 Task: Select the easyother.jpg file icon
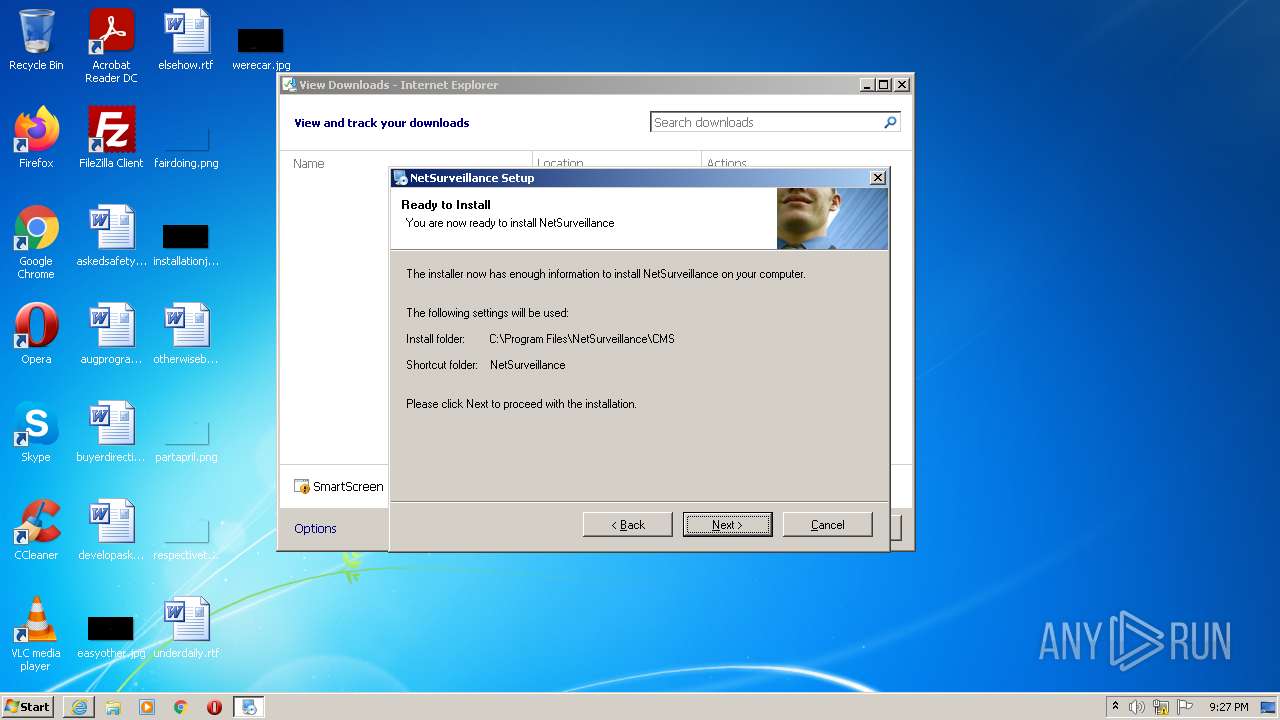point(111,638)
